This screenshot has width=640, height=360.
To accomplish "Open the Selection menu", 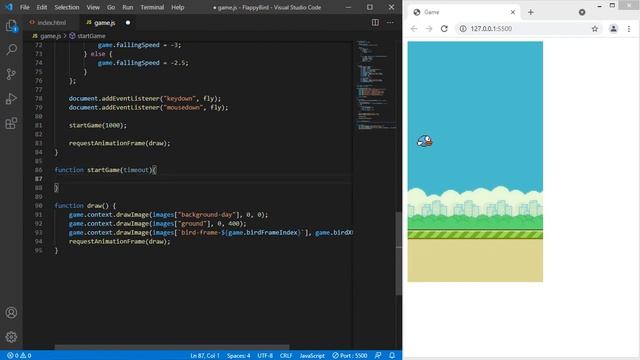I will (x=67, y=7).
